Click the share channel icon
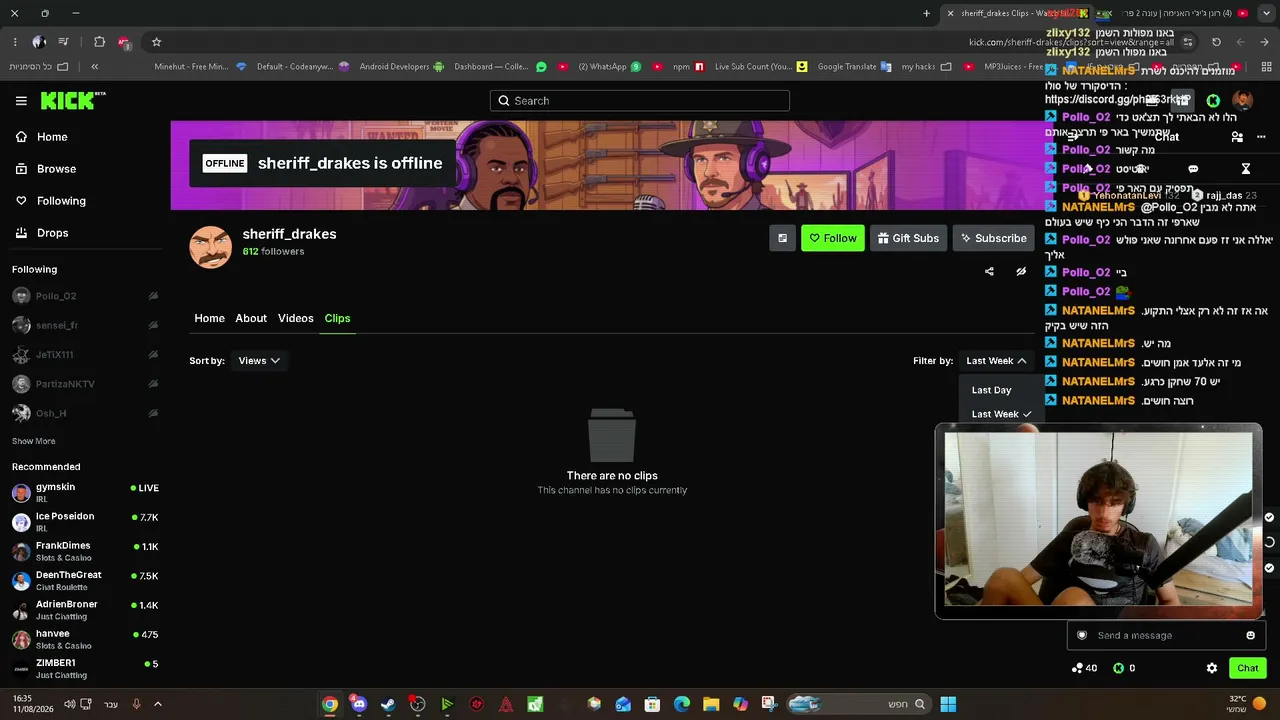Viewport: 1280px width, 720px height. 989,271
